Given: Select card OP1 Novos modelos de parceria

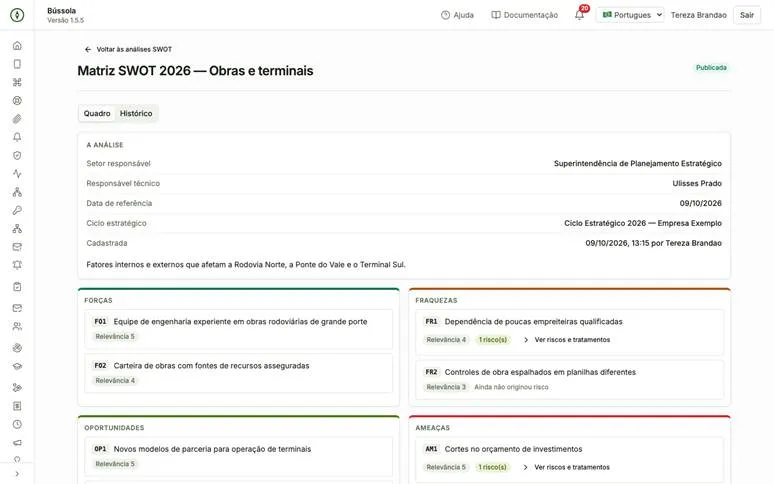Looking at the screenshot, I should tap(238, 457).
